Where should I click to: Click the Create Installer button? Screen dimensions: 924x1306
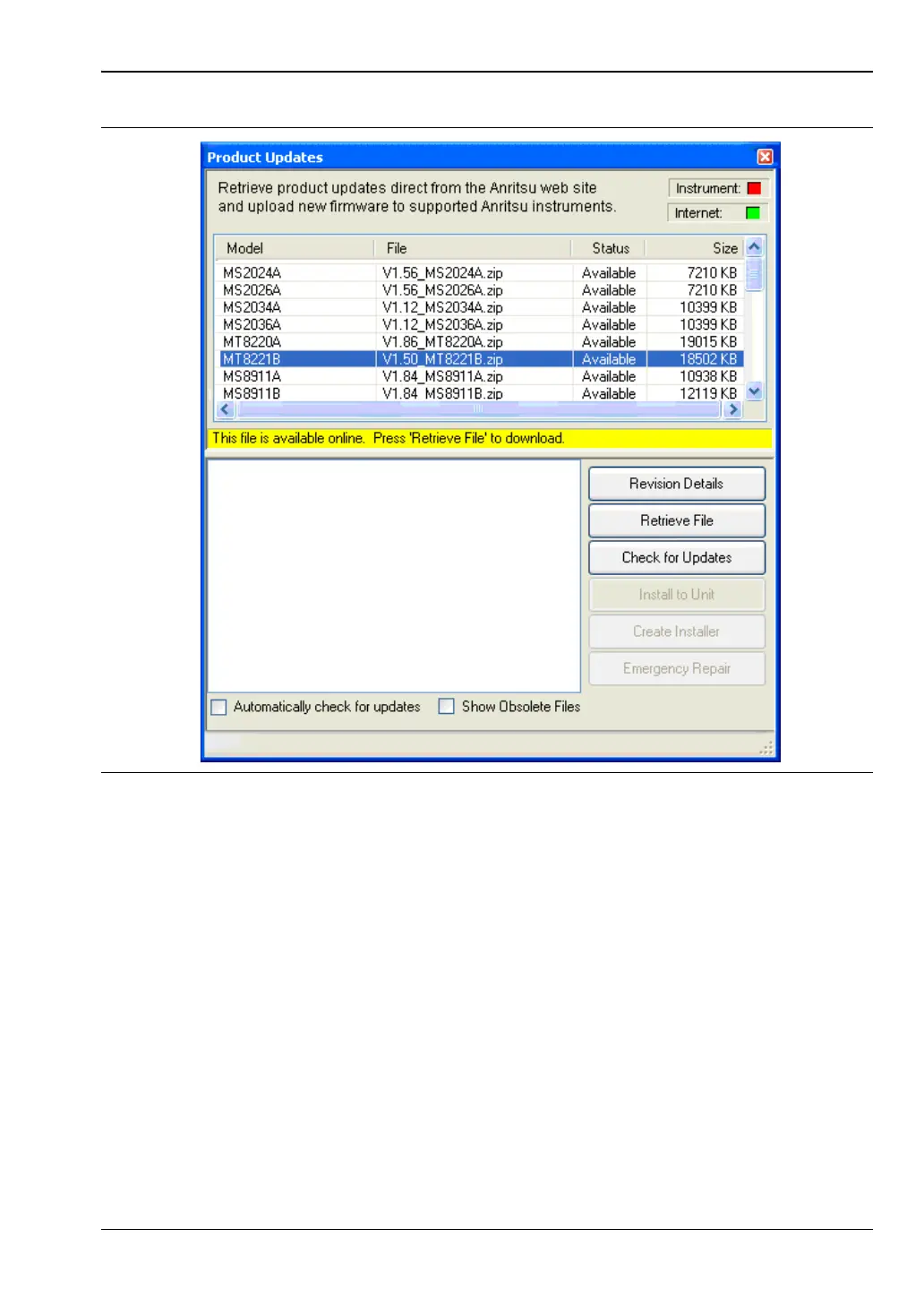(x=677, y=632)
